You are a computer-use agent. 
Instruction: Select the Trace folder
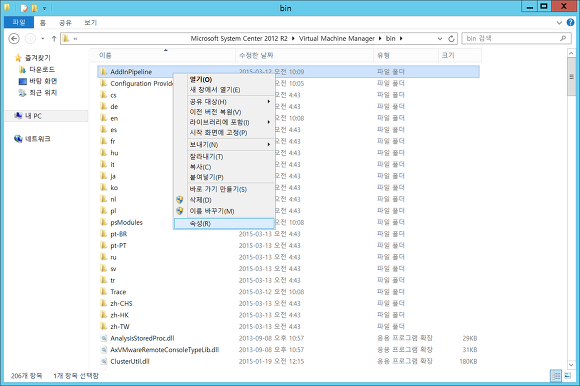[x=118, y=292]
